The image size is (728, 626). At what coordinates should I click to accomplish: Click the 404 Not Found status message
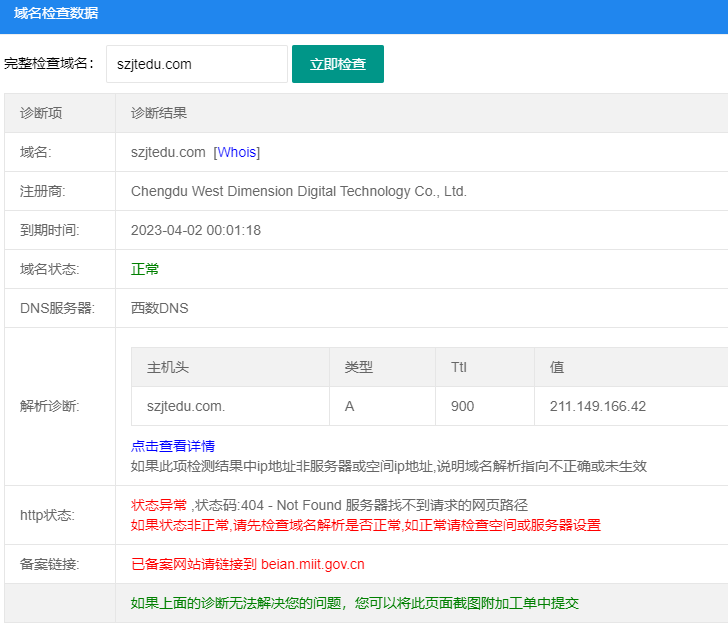pyautogui.click(x=329, y=505)
